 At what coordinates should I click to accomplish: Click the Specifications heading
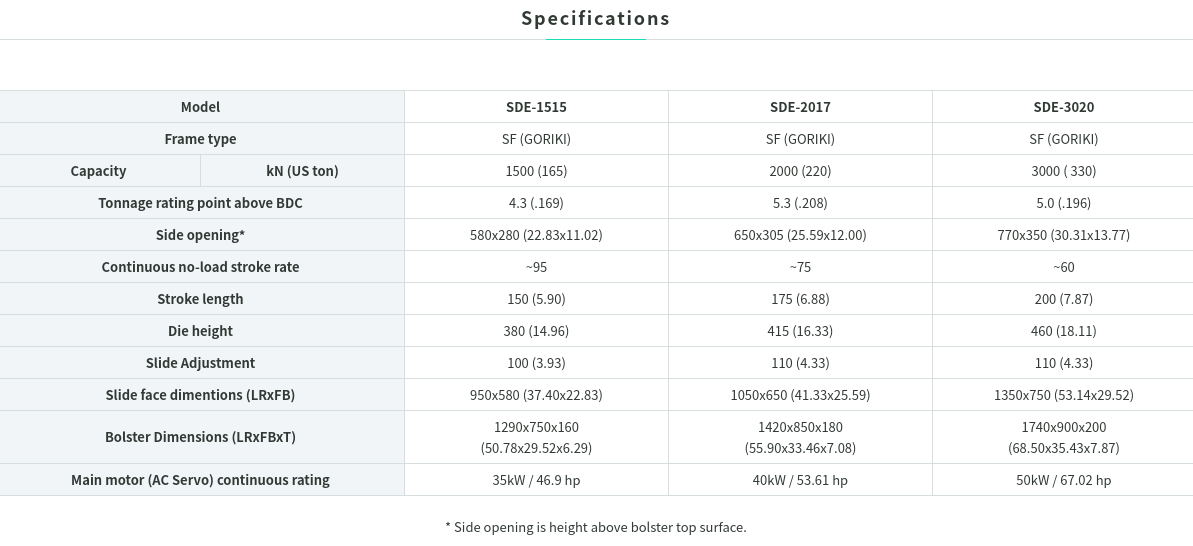tap(595, 18)
